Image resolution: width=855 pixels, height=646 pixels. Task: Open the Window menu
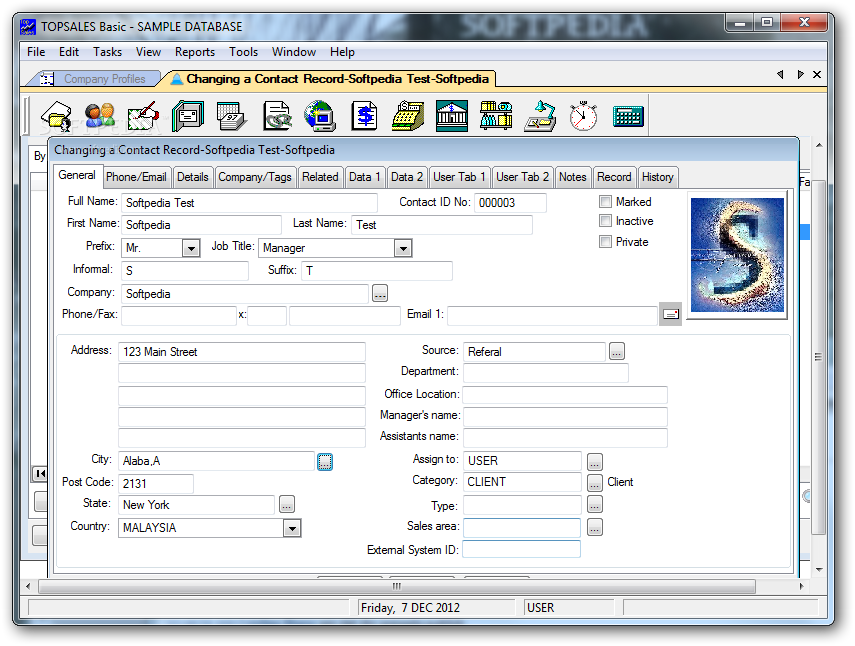pos(294,52)
